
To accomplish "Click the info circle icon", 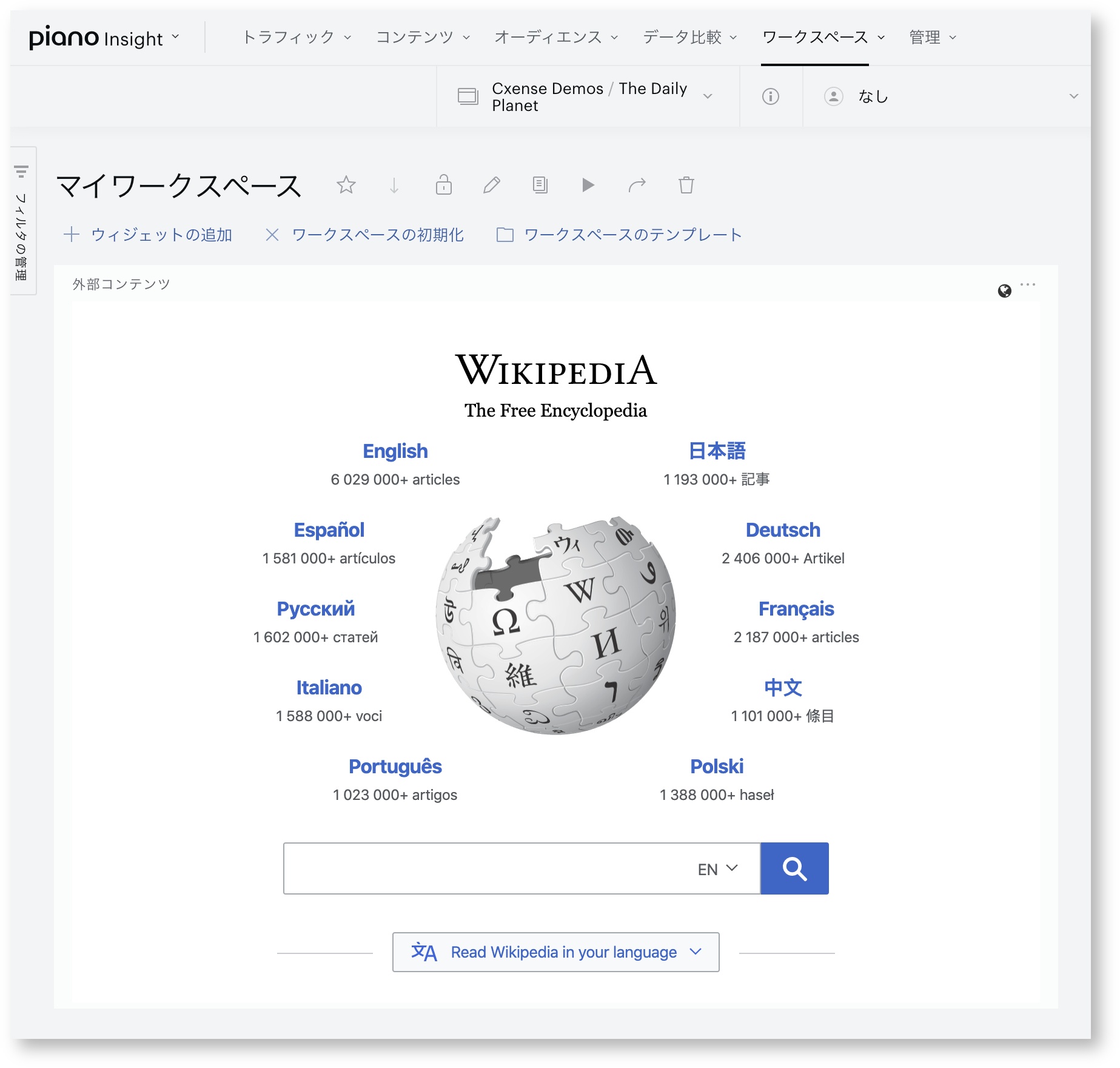I will pyautogui.click(x=771, y=96).
